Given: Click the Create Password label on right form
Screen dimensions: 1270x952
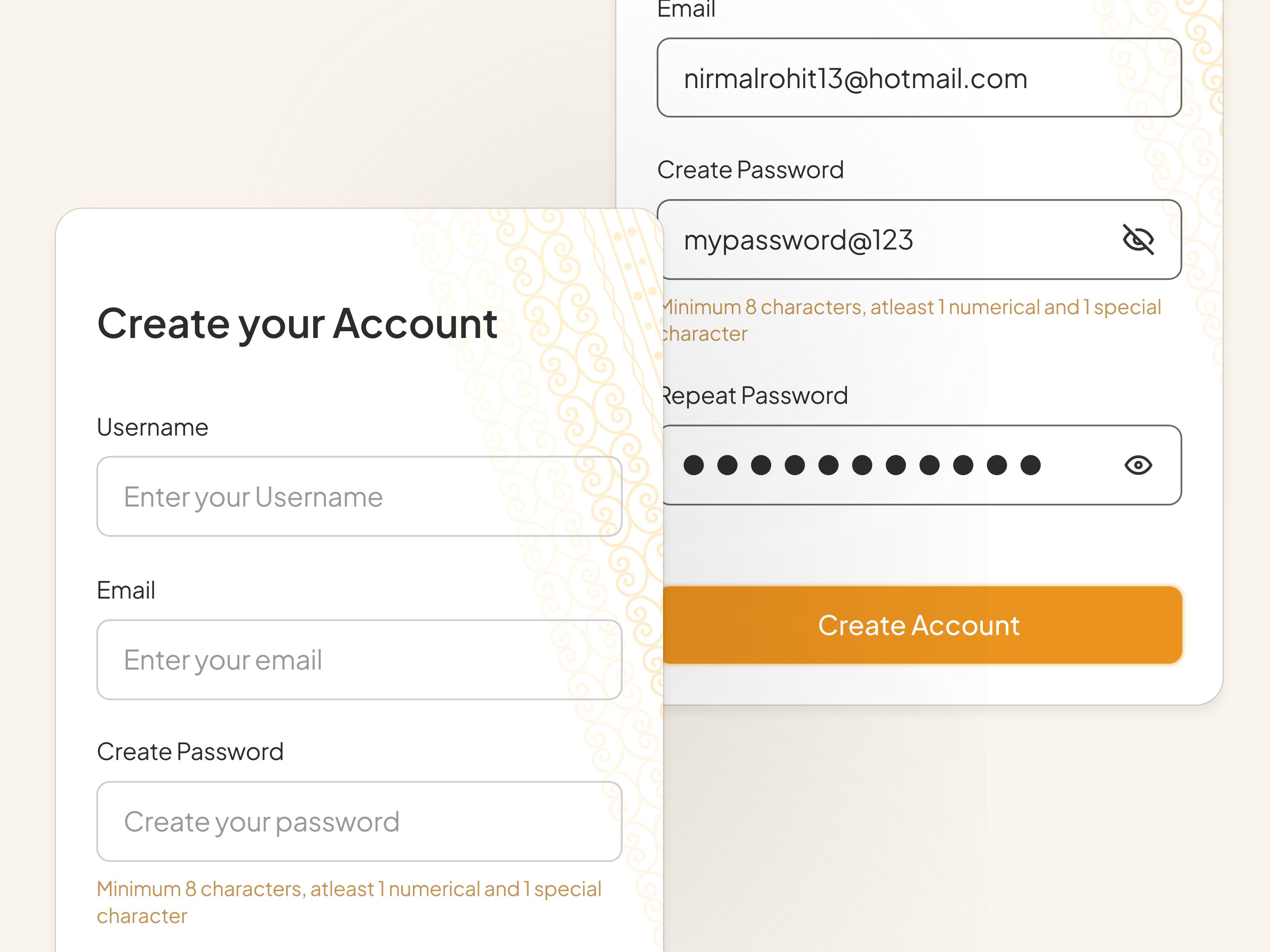Looking at the screenshot, I should point(750,169).
